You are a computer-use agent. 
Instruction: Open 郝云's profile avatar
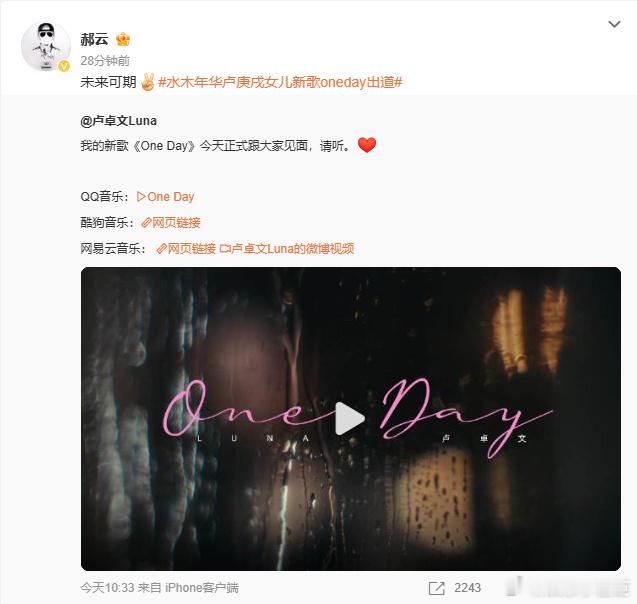(x=46, y=47)
